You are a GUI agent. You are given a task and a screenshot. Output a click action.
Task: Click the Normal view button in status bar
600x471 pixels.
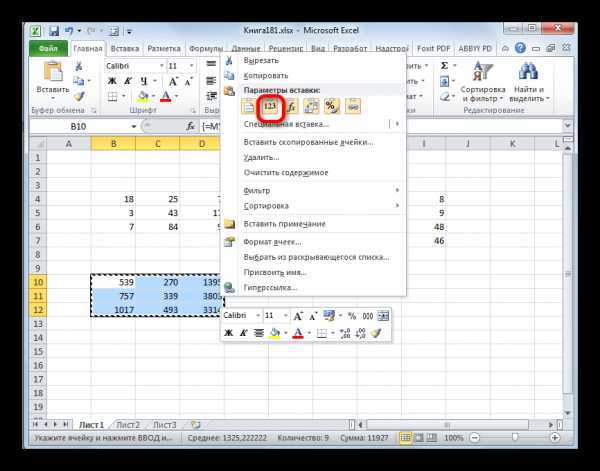point(405,438)
